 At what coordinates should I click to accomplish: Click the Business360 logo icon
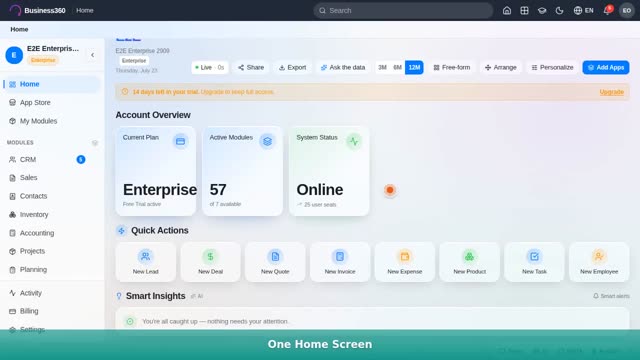coord(15,10)
